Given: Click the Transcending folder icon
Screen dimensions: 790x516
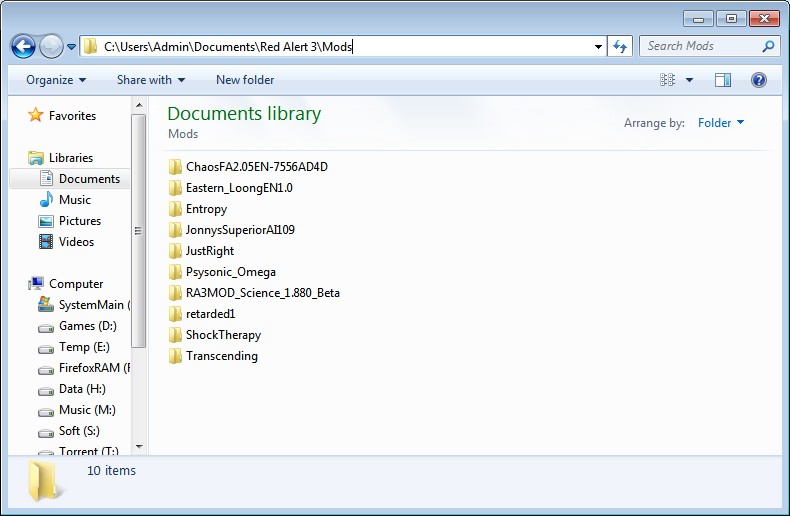Looking at the screenshot, I should pyautogui.click(x=175, y=356).
